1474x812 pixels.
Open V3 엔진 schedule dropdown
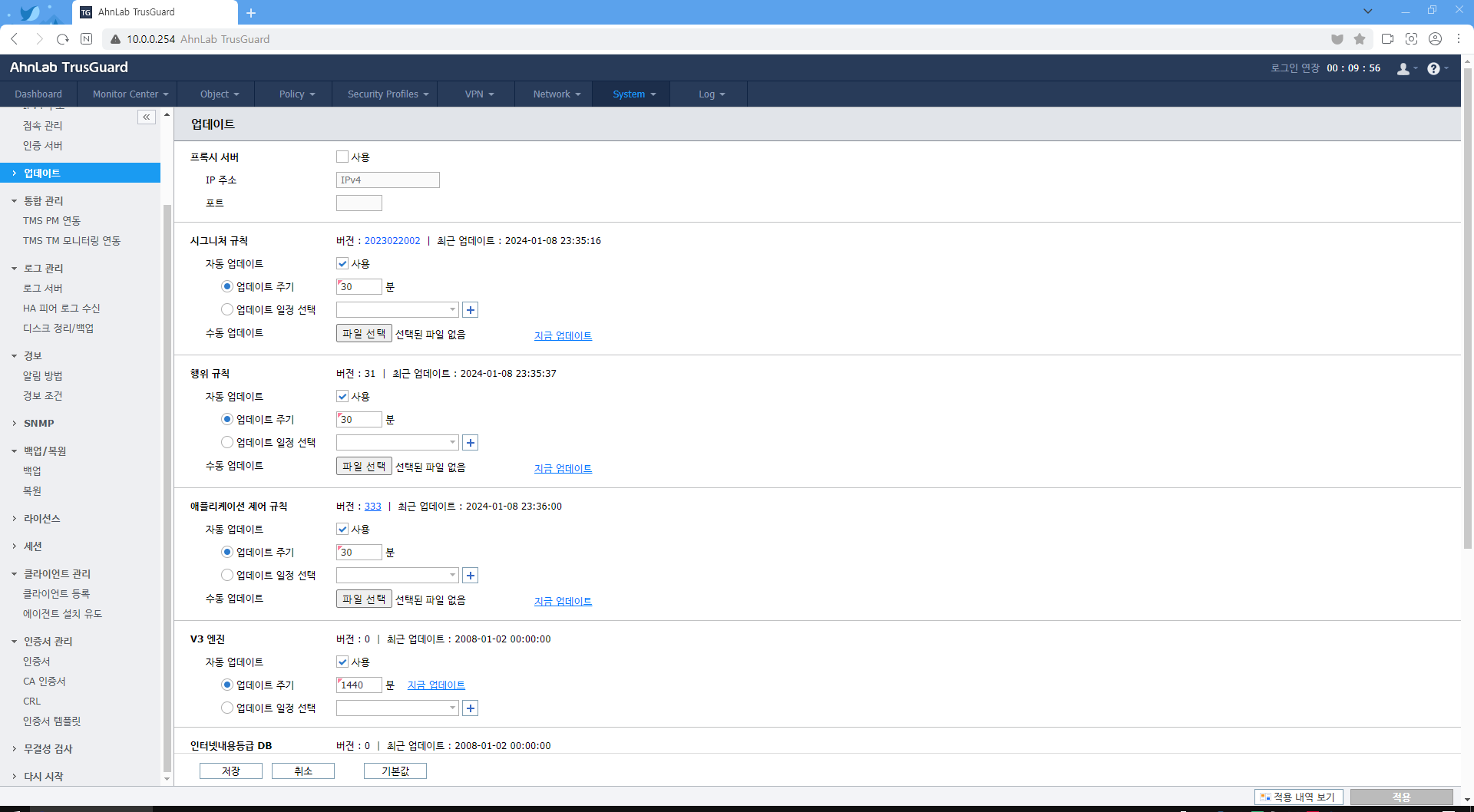(398, 708)
